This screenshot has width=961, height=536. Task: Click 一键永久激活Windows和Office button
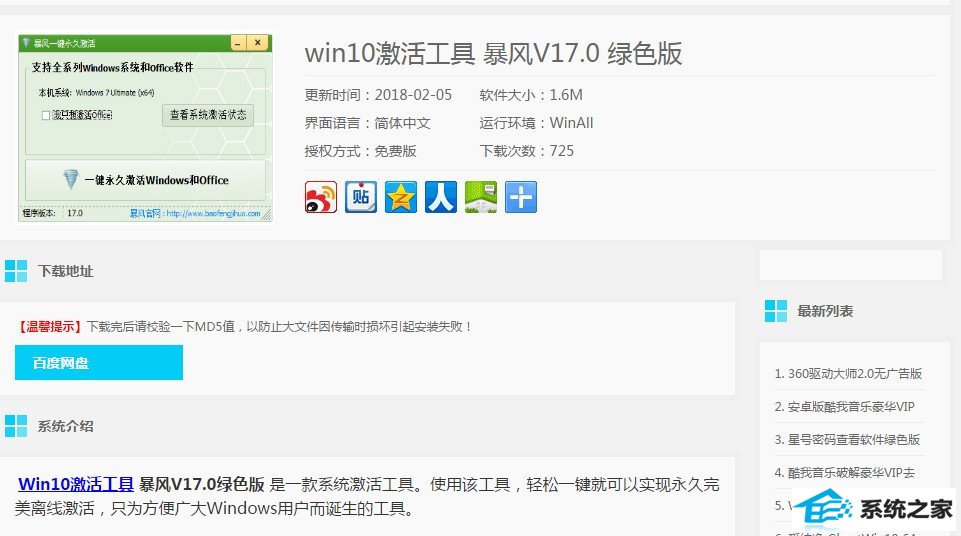point(145,180)
